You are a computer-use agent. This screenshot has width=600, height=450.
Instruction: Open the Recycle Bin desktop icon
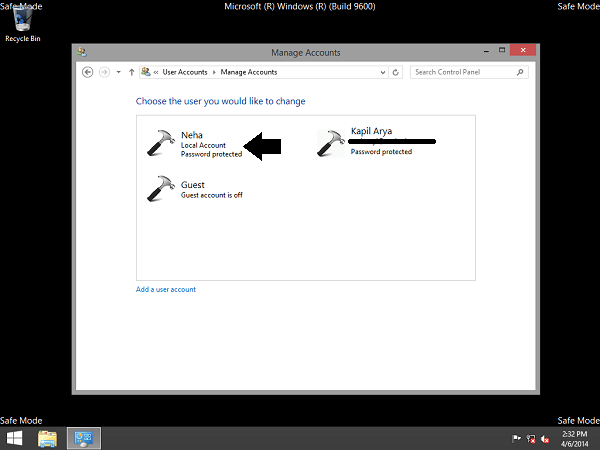(22, 24)
